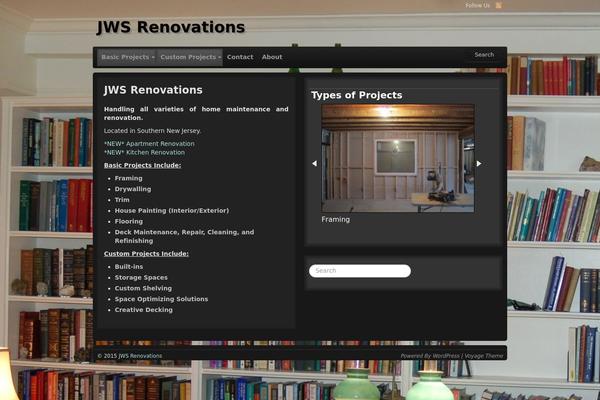Click the JWS Renovations content heading
The width and height of the screenshot is (600, 400).
(153, 90)
